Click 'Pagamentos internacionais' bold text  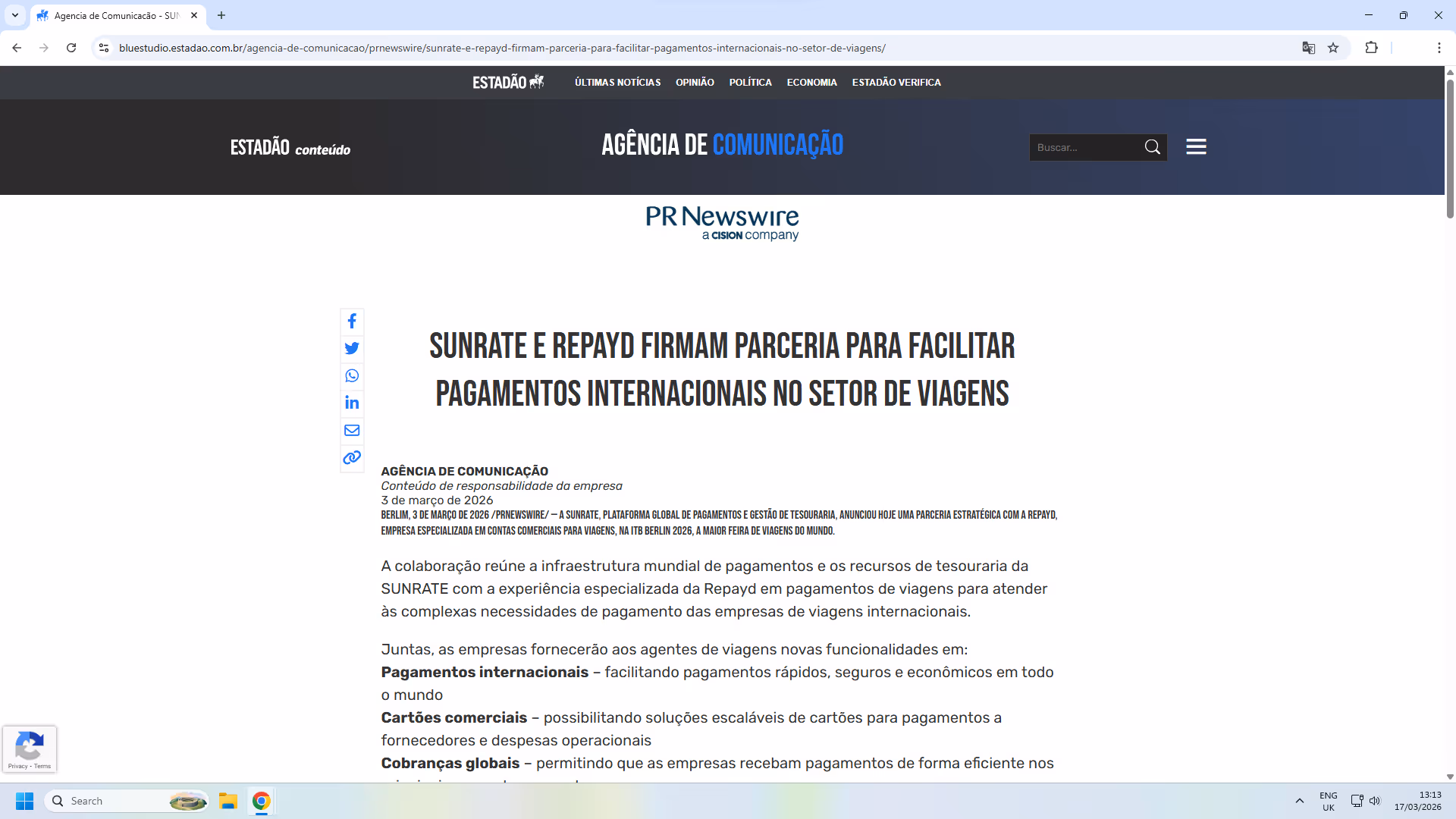(x=485, y=673)
